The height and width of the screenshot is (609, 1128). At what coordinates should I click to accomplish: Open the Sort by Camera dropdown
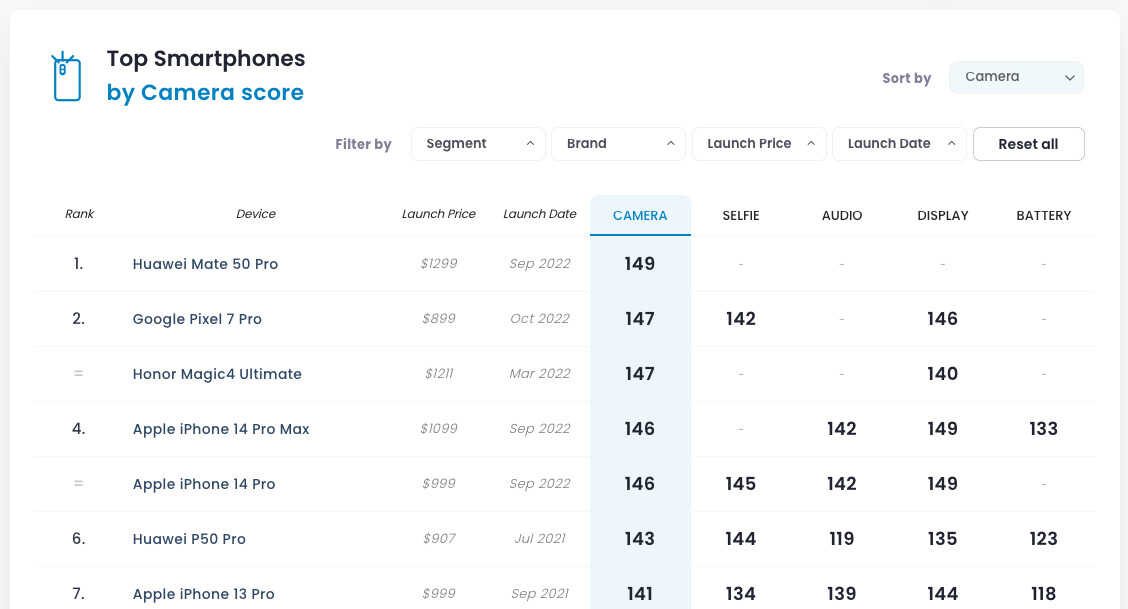1016,77
